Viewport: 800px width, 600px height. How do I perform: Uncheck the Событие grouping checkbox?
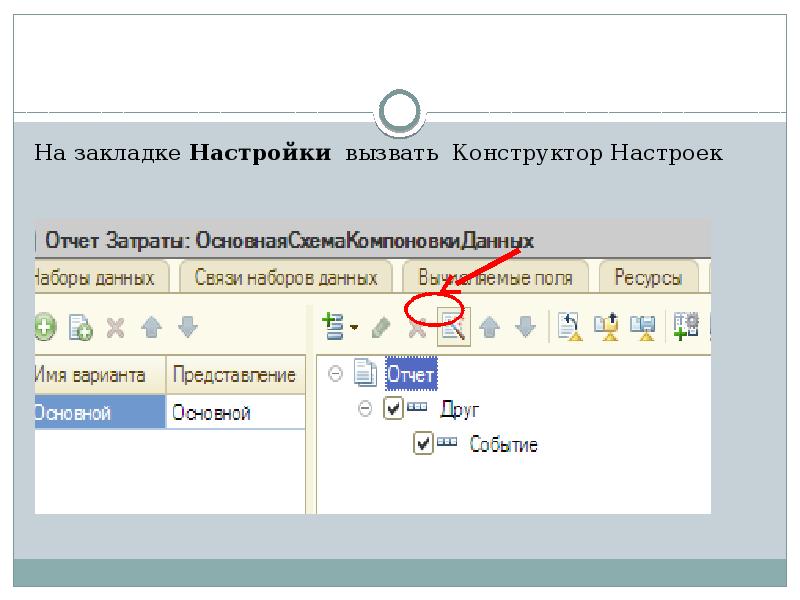423,443
